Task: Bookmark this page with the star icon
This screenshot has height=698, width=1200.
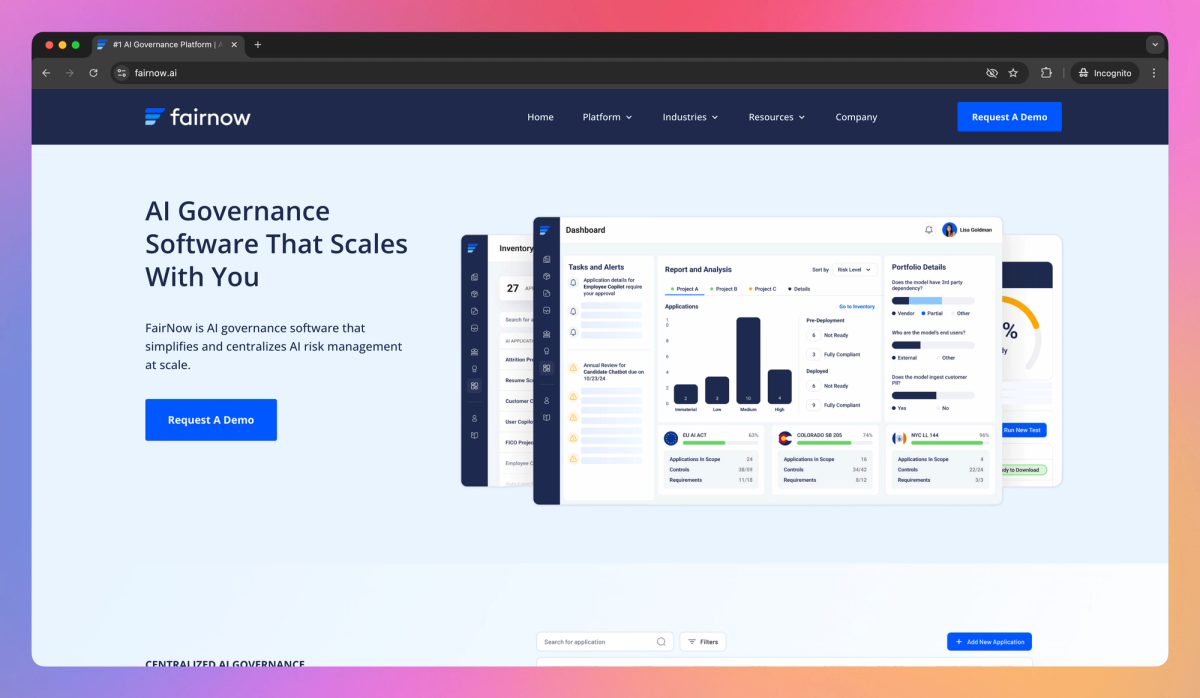Action: pos(1013,73)
